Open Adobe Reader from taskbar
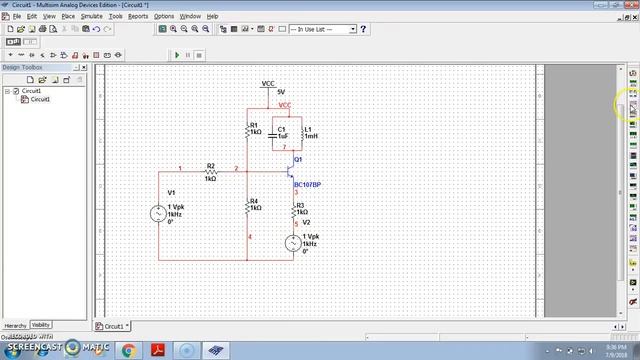Viewport: 640px width, 360px height. pyautogui.click(x=158, y=351)
